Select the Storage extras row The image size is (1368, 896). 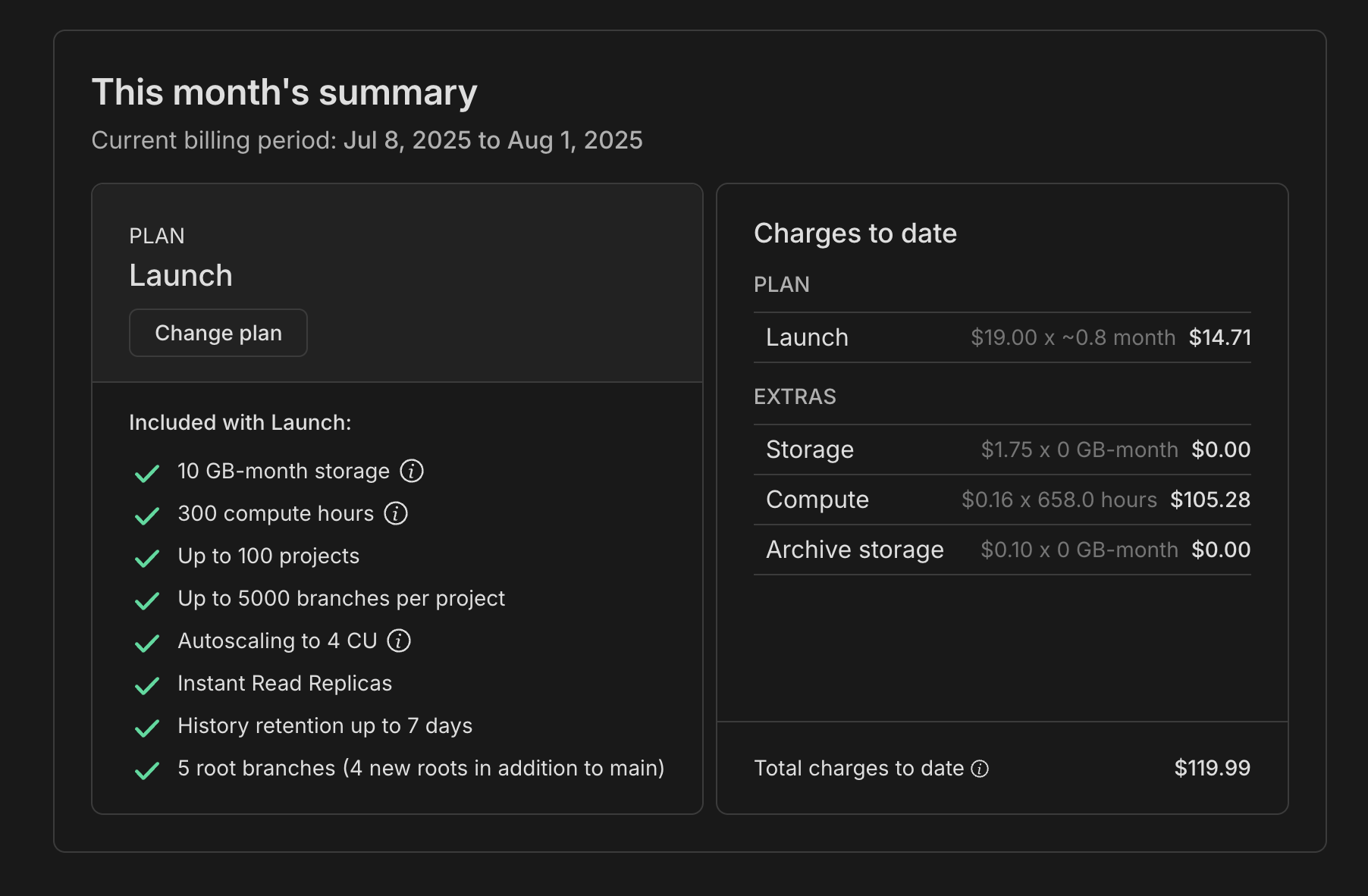coord(1001,450)
